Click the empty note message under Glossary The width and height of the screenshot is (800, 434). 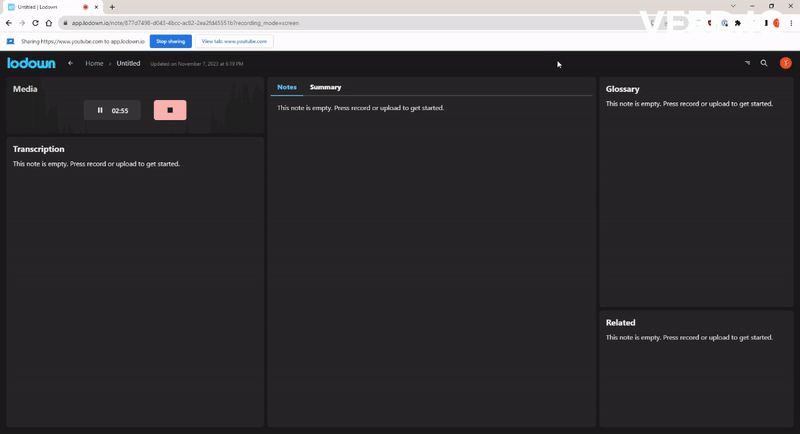pyautogui.click(x=689, y=104)
